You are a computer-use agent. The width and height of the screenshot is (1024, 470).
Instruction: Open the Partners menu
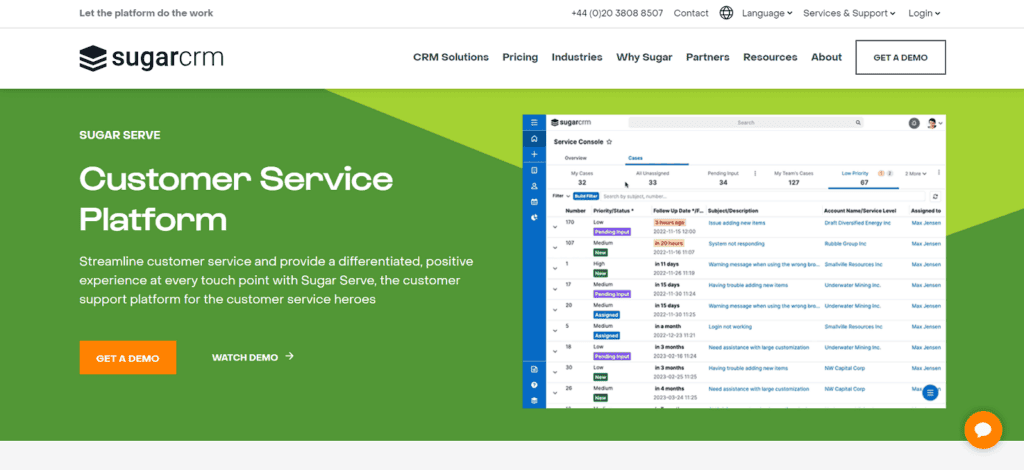707,57
